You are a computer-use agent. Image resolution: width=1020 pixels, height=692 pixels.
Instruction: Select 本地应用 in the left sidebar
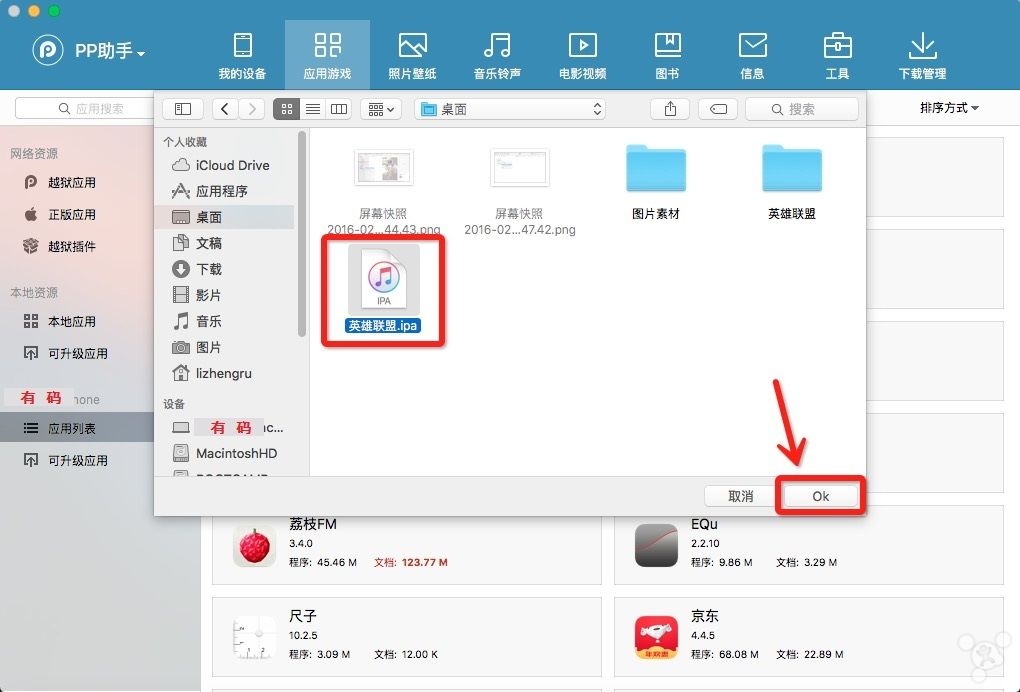click(72, 322)
